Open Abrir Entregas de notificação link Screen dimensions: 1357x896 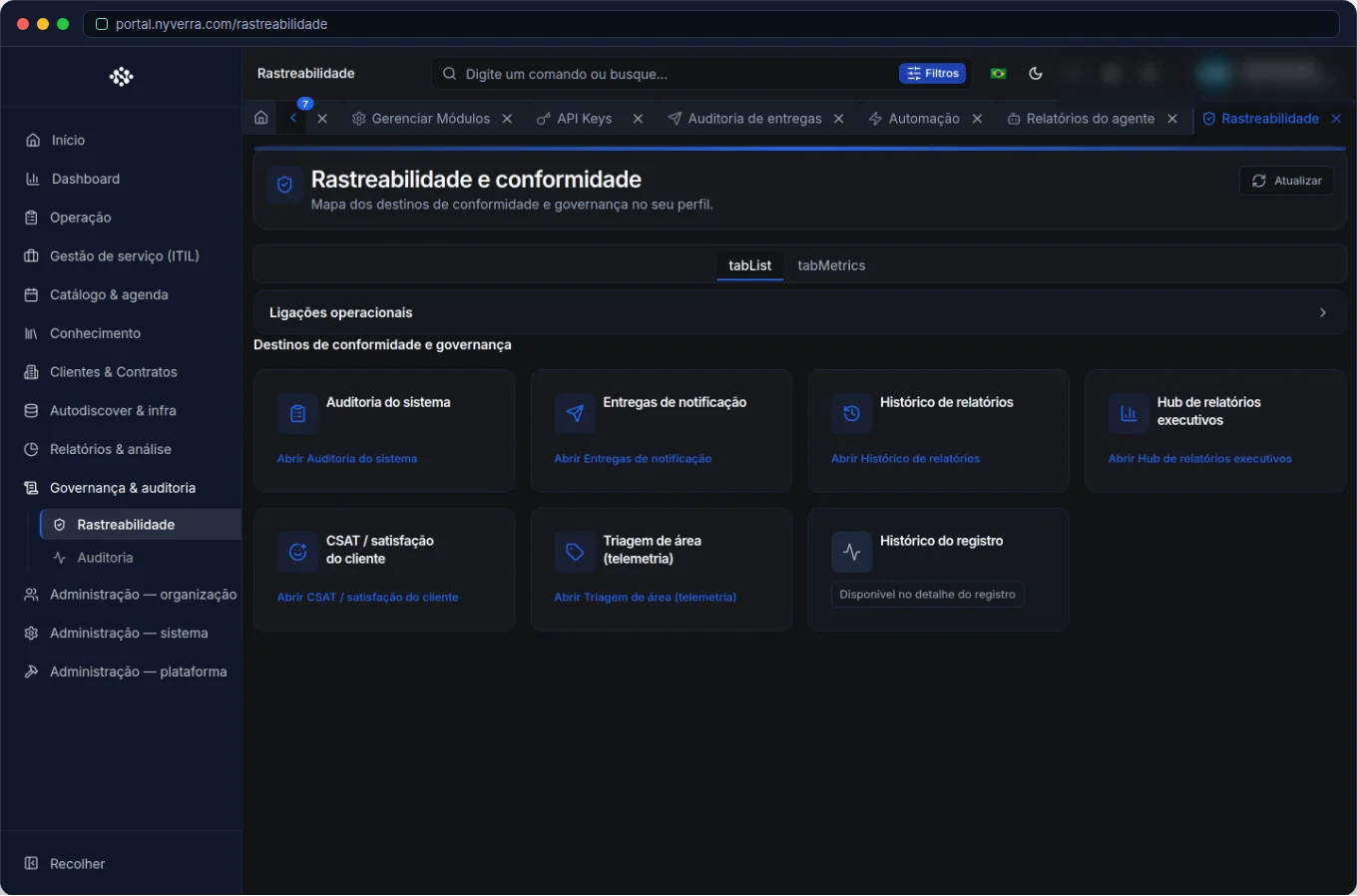[633, 459]
